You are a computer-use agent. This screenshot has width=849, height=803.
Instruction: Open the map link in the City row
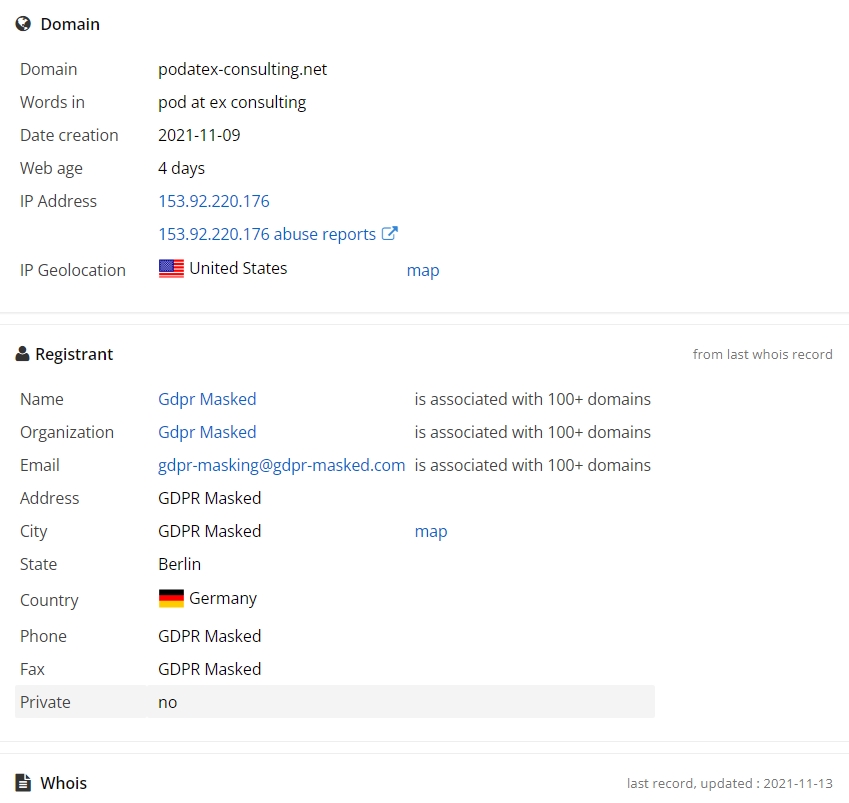click(431, 532)
